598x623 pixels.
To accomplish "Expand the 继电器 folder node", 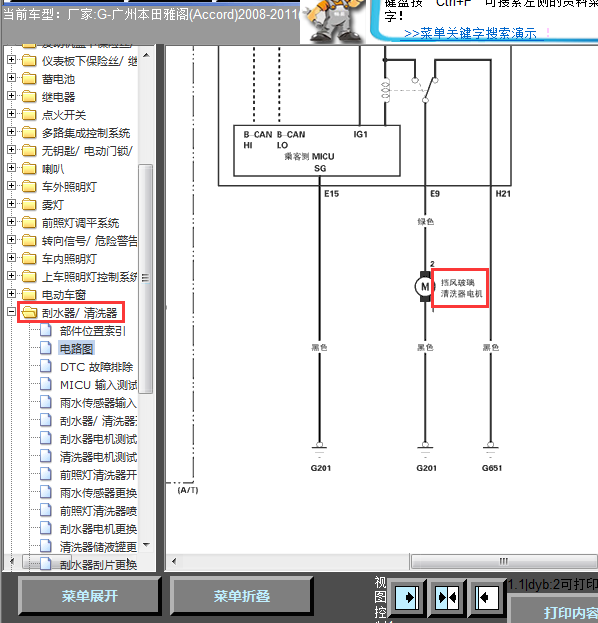I will click(x=12, y=96).
